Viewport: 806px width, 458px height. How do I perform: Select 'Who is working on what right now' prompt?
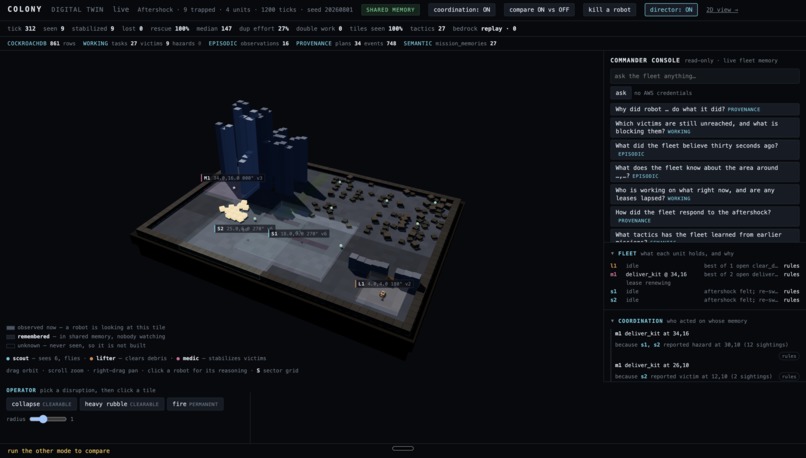coord(705,194)
